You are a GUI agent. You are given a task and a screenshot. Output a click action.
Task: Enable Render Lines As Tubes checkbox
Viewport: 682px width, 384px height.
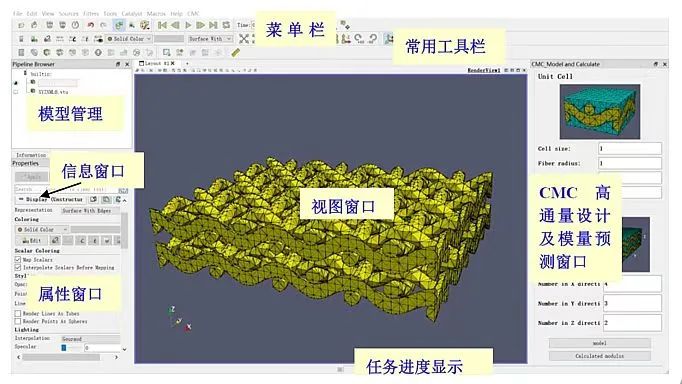click(x=18, y=313)
